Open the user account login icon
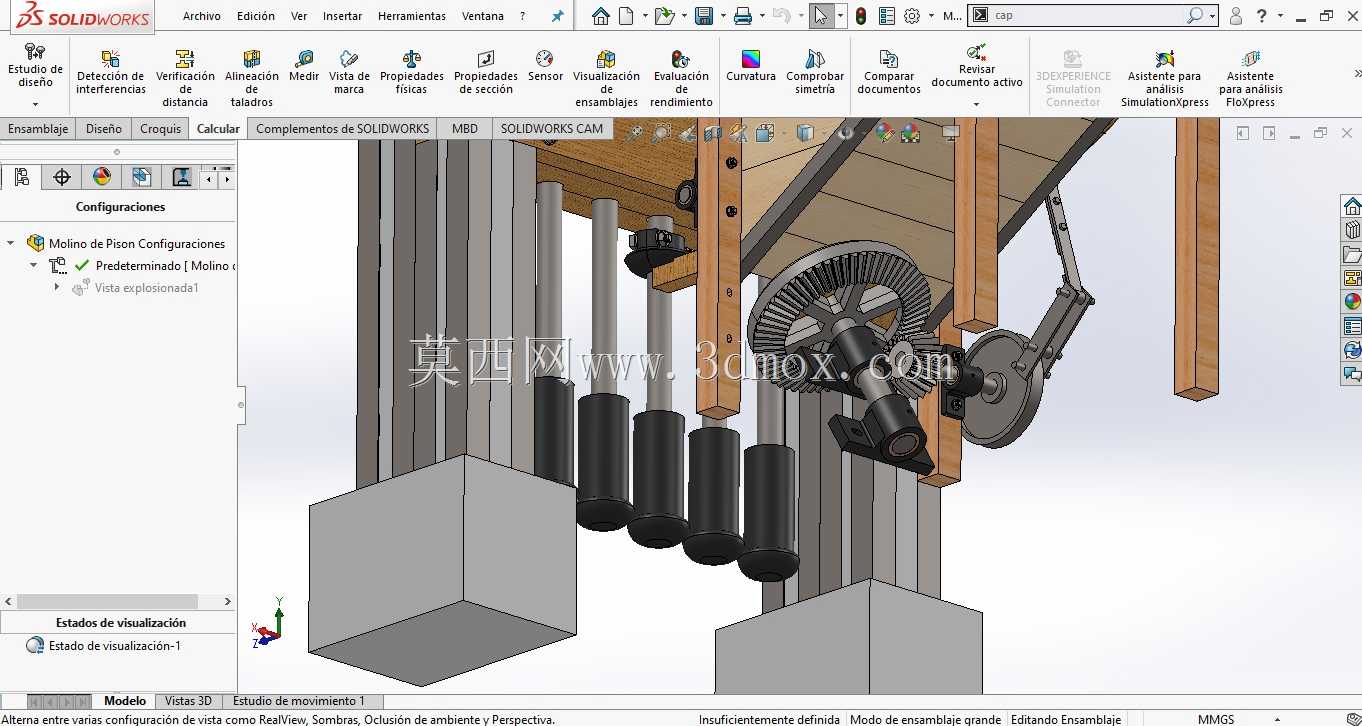 pyautogui.click(x=1236, y=16)
